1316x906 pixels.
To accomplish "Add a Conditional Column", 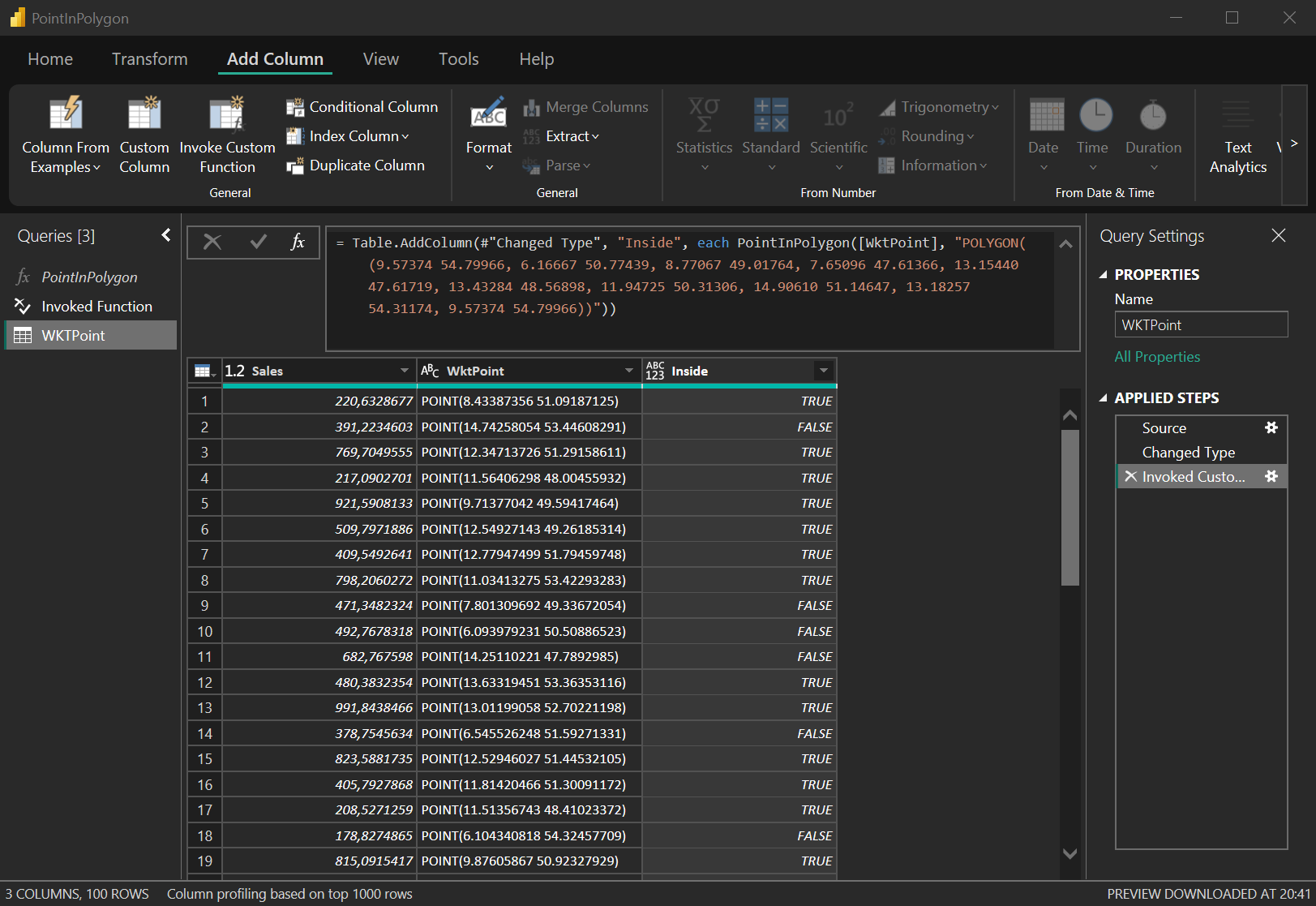I will click(x=362, y=107).
